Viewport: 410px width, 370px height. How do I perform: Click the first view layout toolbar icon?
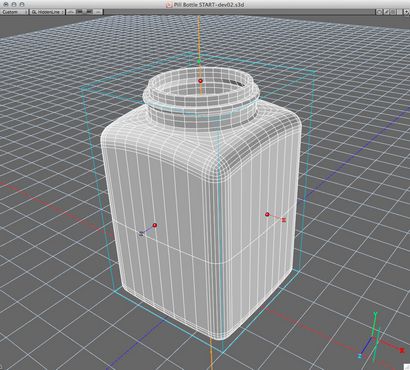click(71, 12)
